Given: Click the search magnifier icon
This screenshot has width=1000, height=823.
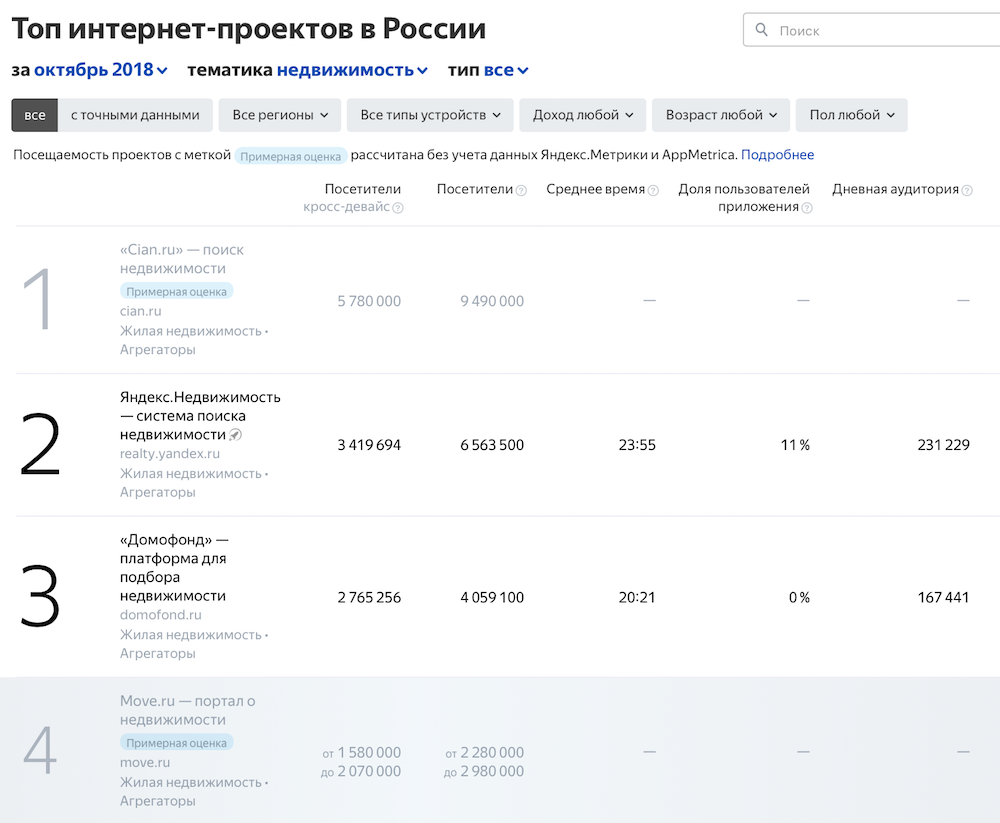Looking at the screenshot, I should (x=761, y=29).
